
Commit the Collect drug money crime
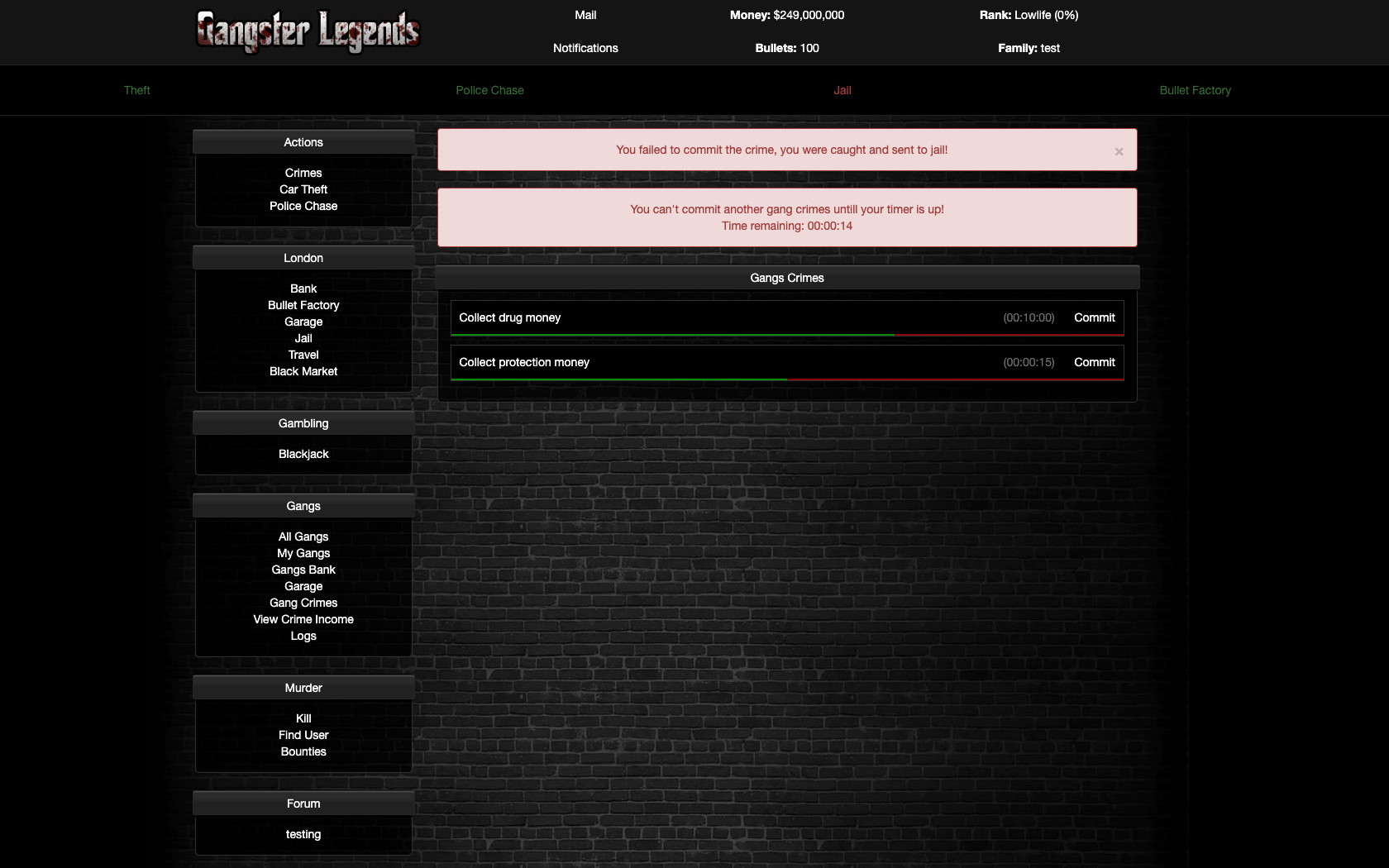[x=1094, y=317]
